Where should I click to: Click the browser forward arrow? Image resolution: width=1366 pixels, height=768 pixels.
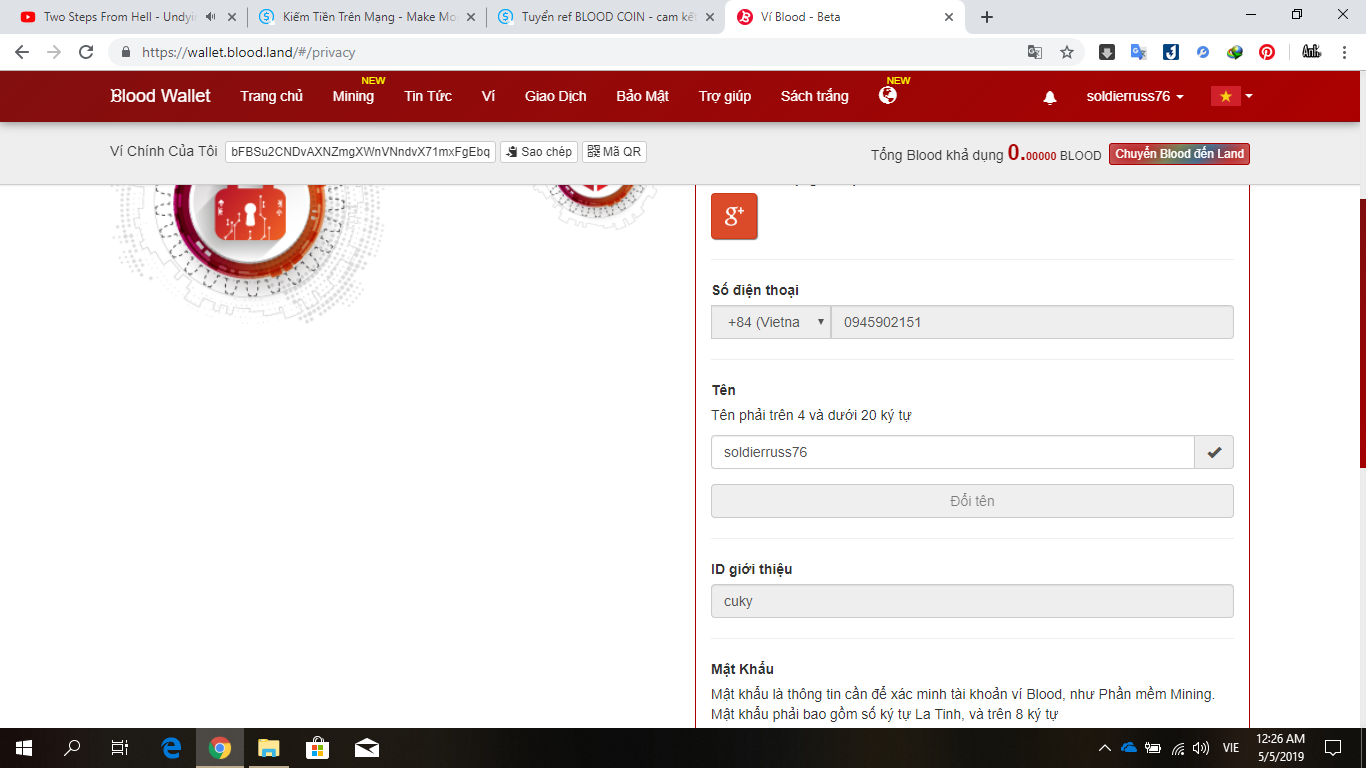tap(54, 52)
